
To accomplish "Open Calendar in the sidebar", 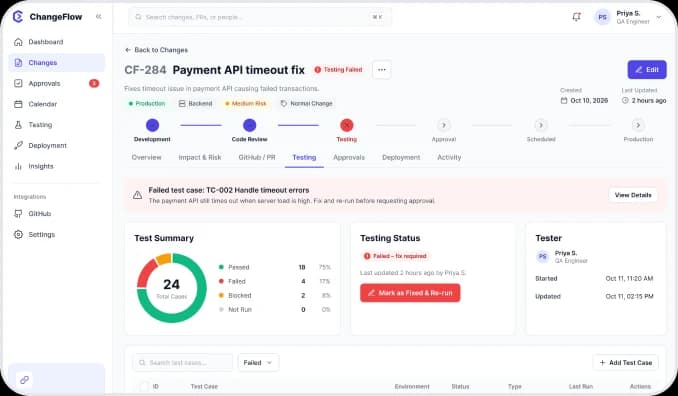I will tap(56, 104).
